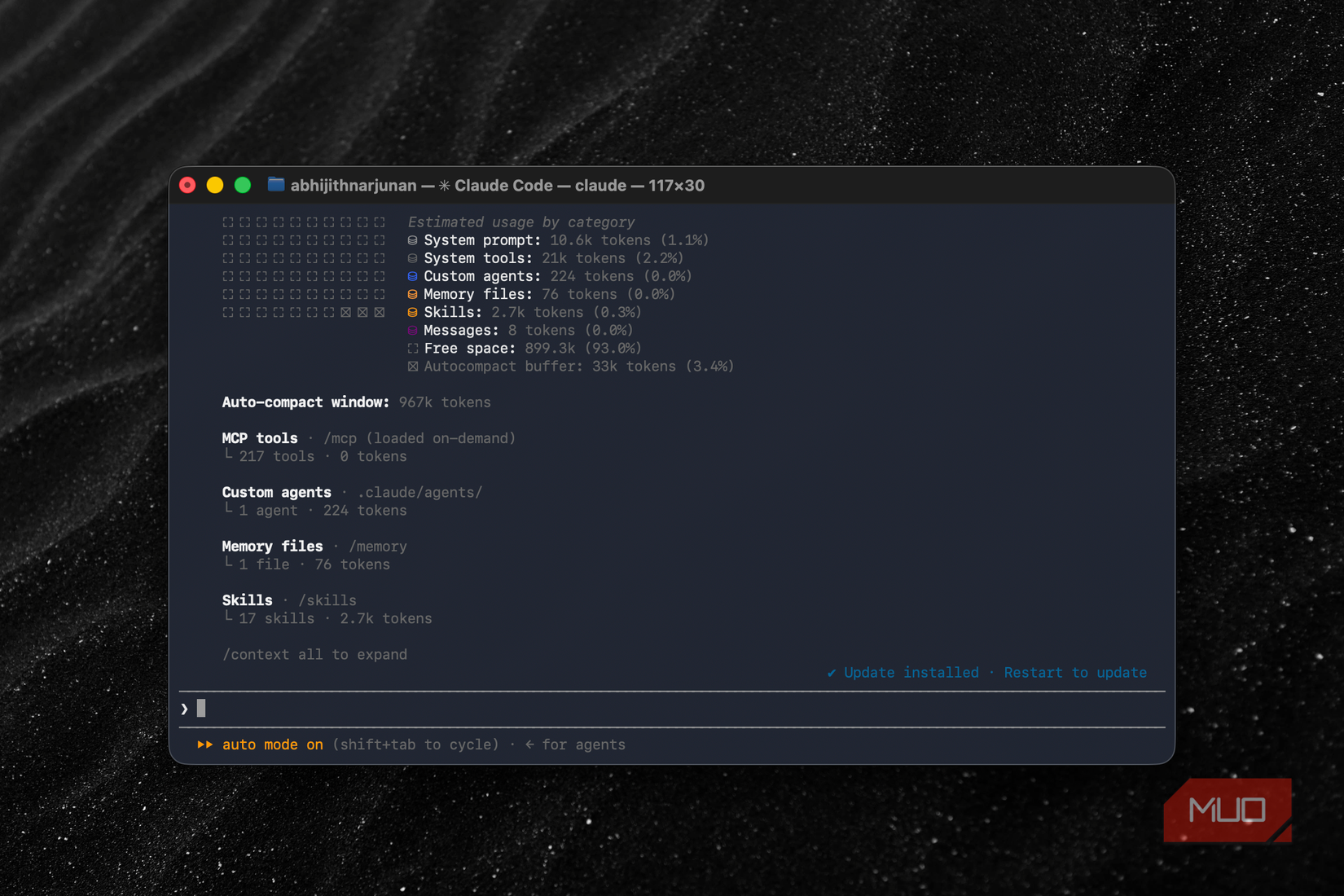Screen dimensions: 1344x896
Task: Click the '1 file · 76 tokens' line
Action: coord(314,564)
